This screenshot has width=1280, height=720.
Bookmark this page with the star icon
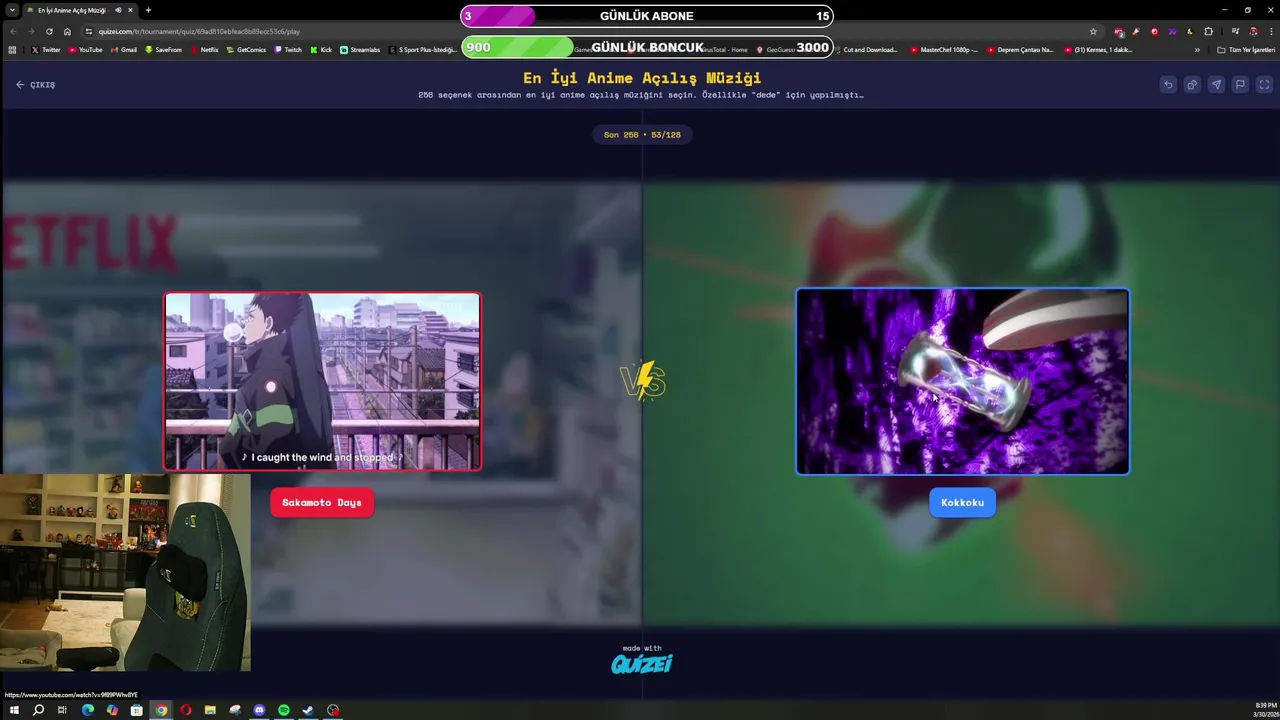coord(1093,31)
